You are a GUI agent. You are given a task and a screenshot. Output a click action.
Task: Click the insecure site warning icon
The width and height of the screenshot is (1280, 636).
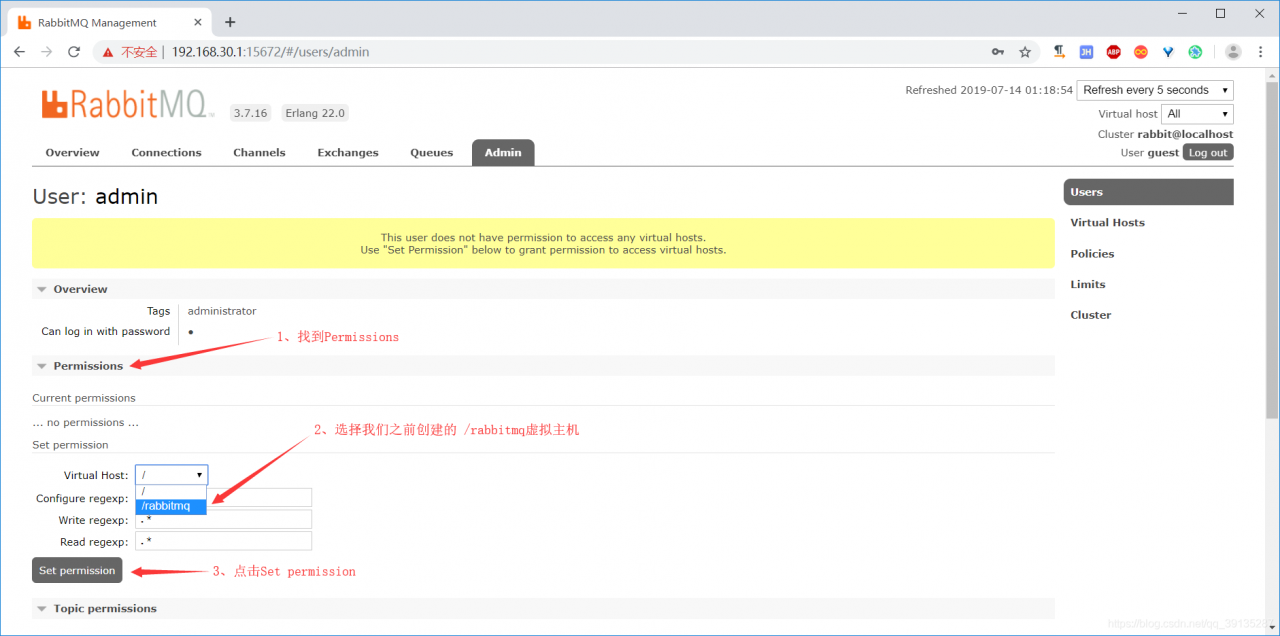click(x=108, y=52)
